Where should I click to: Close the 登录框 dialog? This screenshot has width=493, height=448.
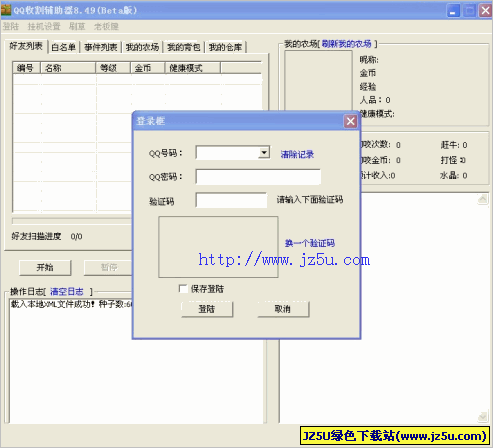(x=350, y=121)
